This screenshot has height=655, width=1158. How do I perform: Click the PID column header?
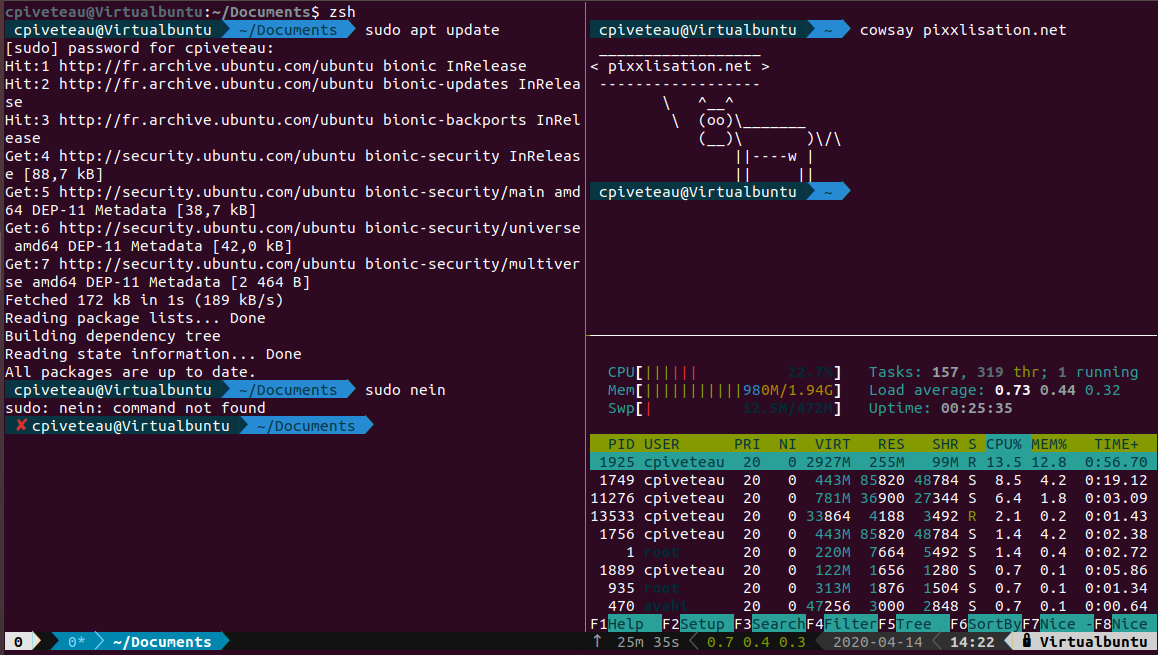point(620,444)
